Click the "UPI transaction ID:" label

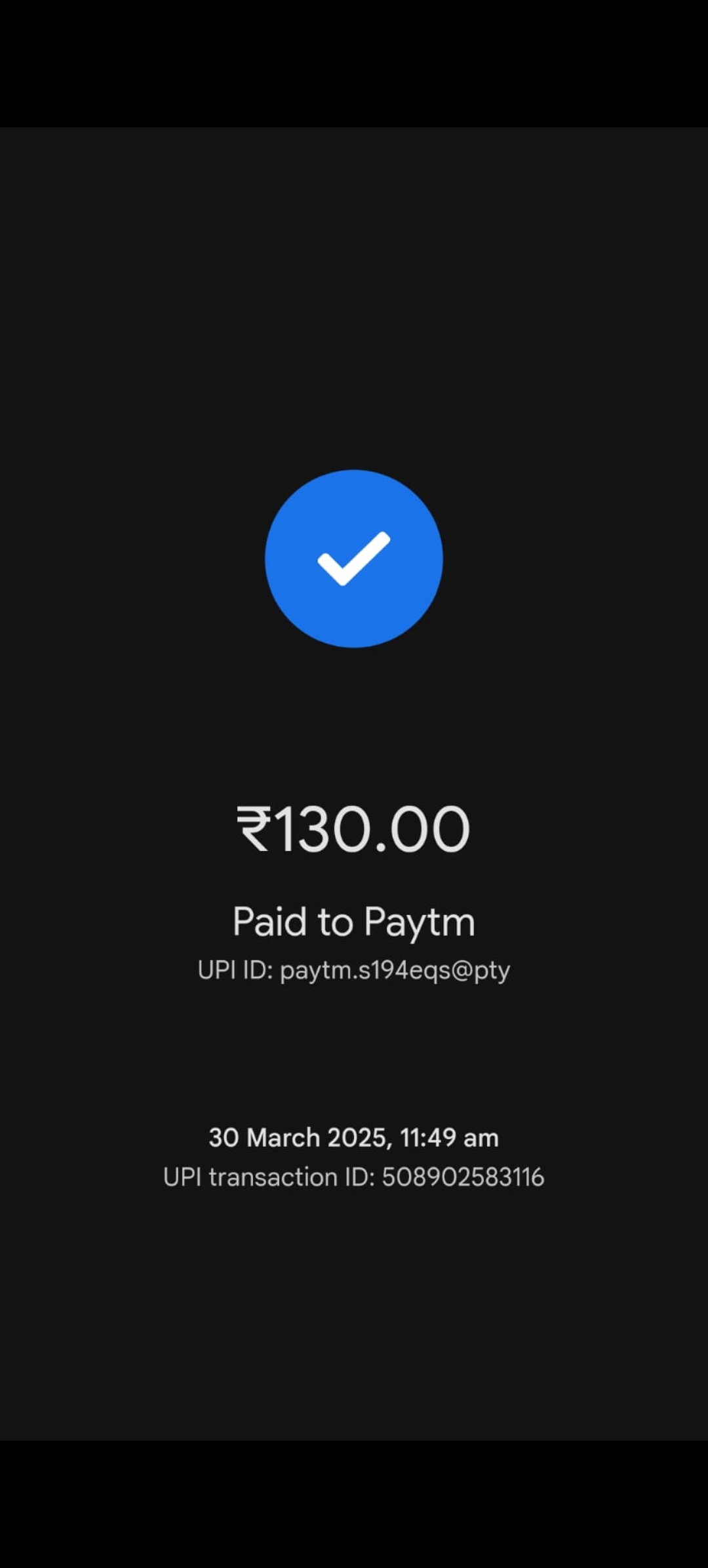pos(269,1177)
